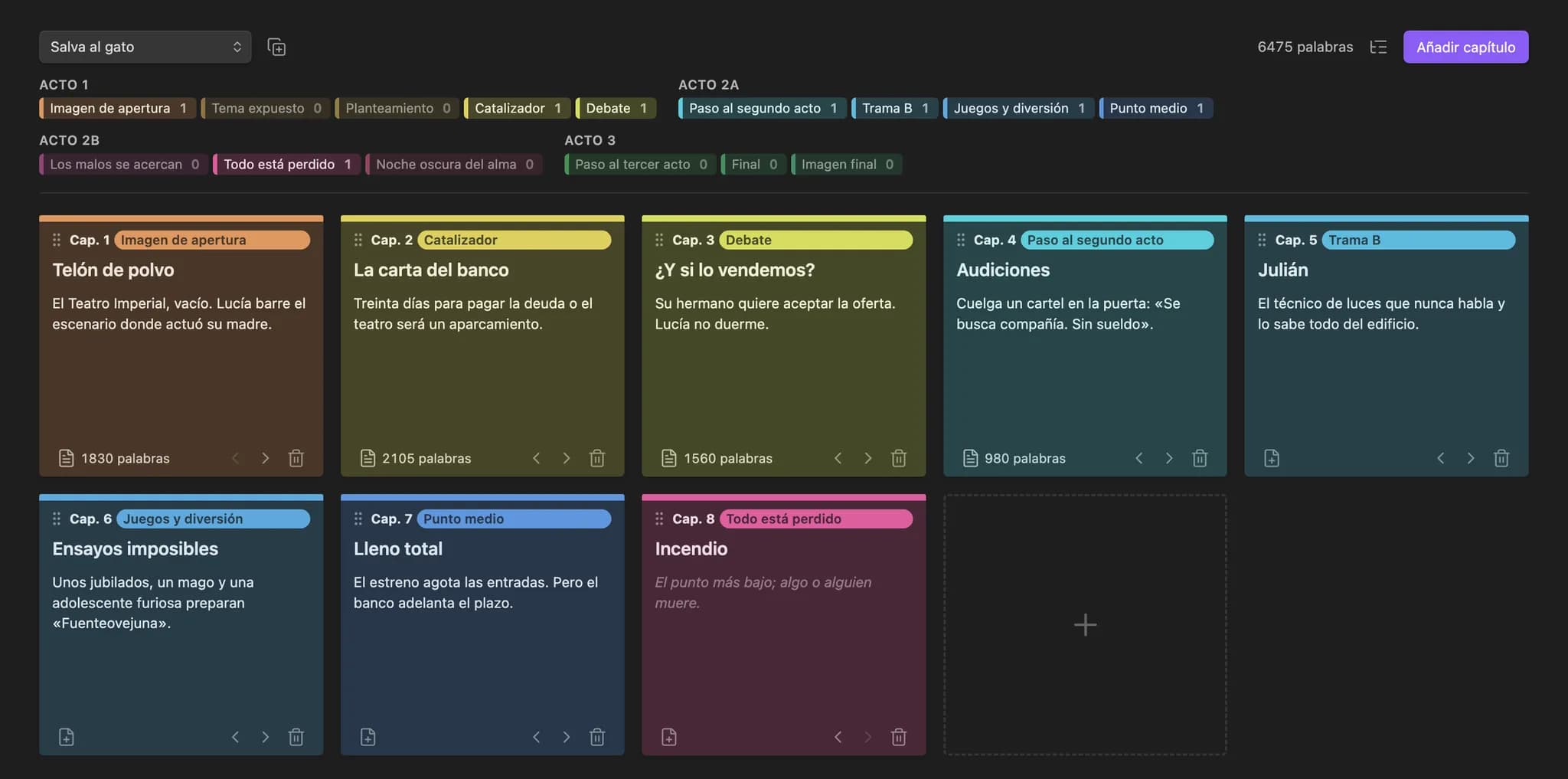This screenshot has height=779, width=1568.
Task: Click the 1560 palabras count on Cap. 3
Action: pos(728,458)
